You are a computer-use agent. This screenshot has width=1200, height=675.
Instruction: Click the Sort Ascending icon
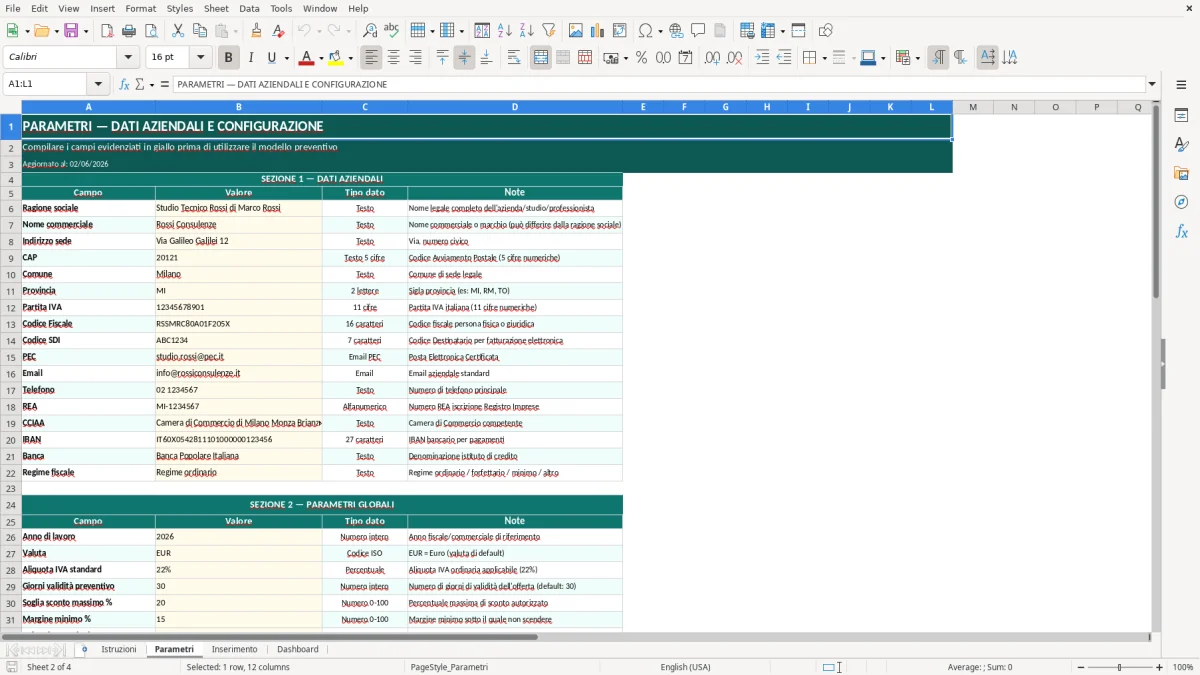coord(505,31)
